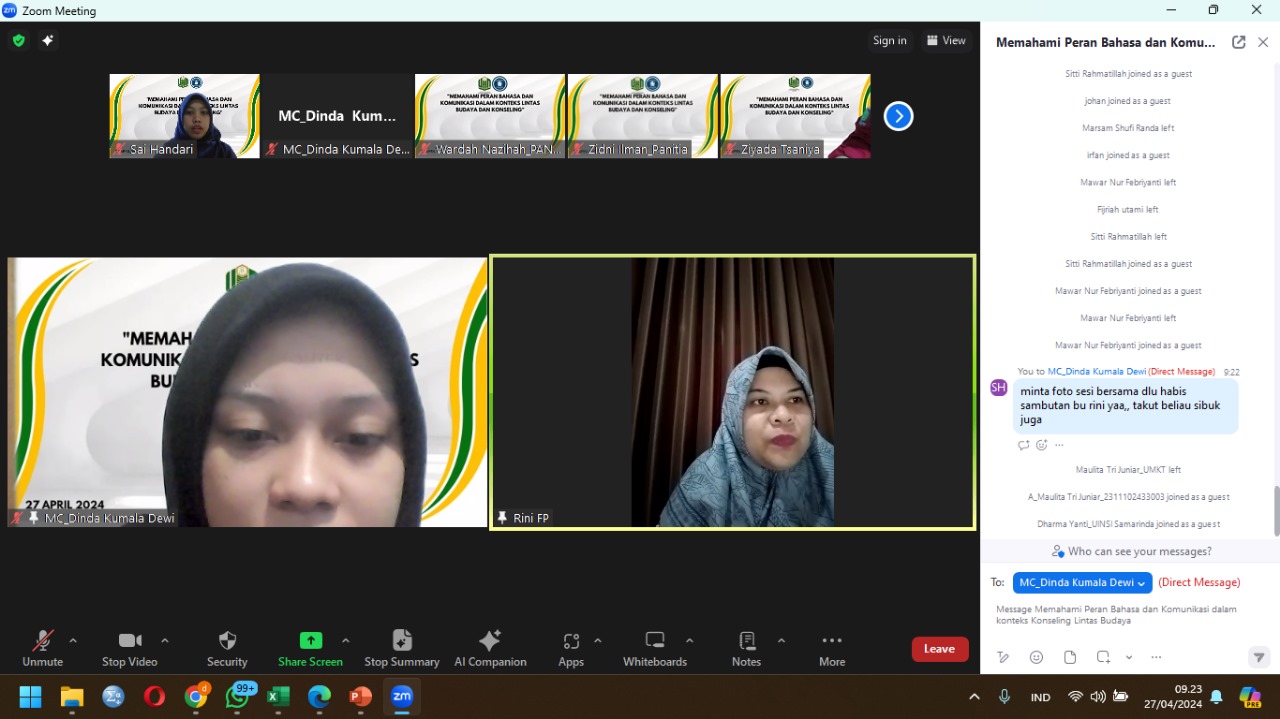Open PowerPoint from the taskbar
Image resolution: width=1280 pixels, height=719 pixels.
coord(361,696)
